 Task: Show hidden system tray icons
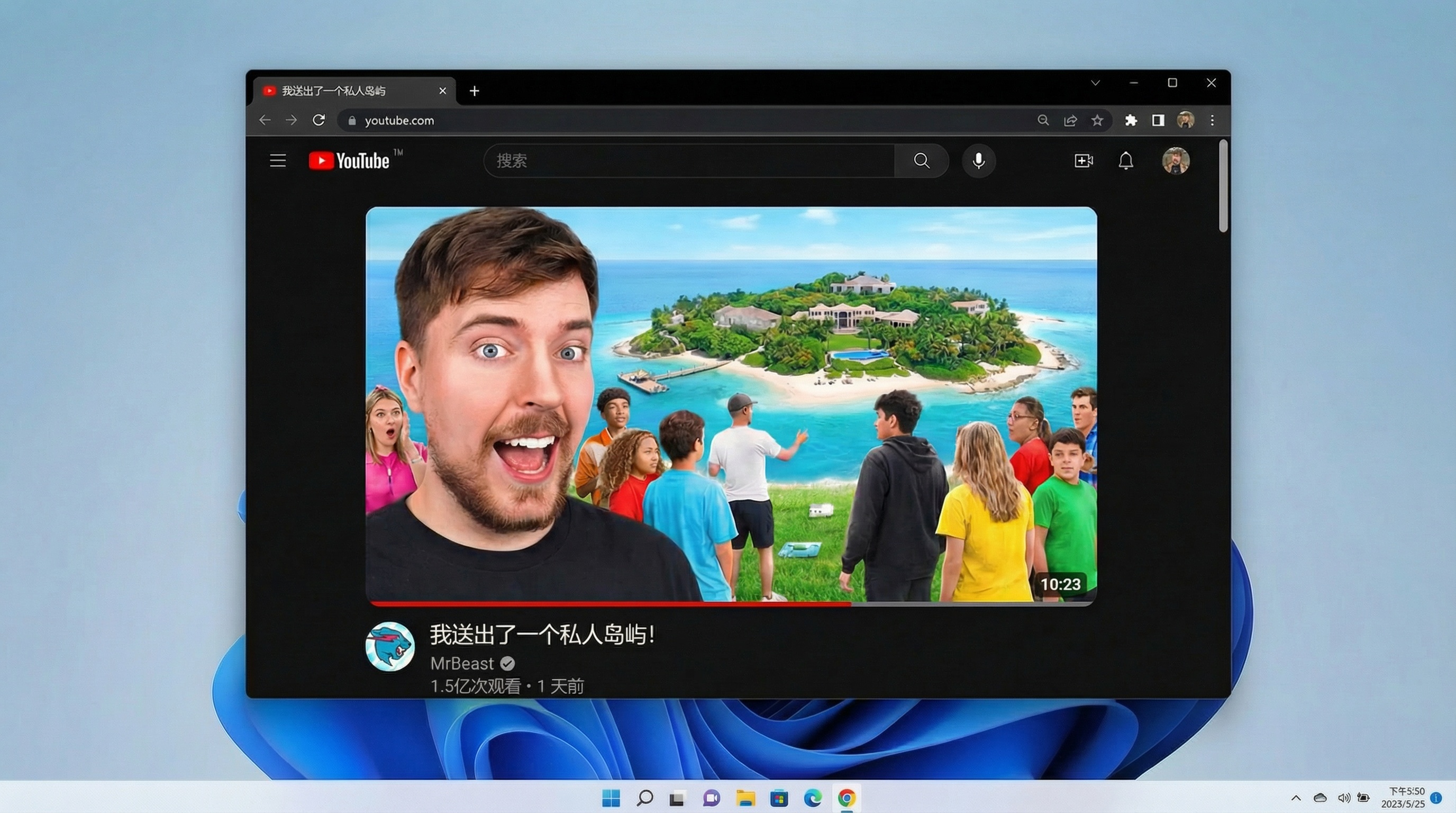[x=1296, y=798]
